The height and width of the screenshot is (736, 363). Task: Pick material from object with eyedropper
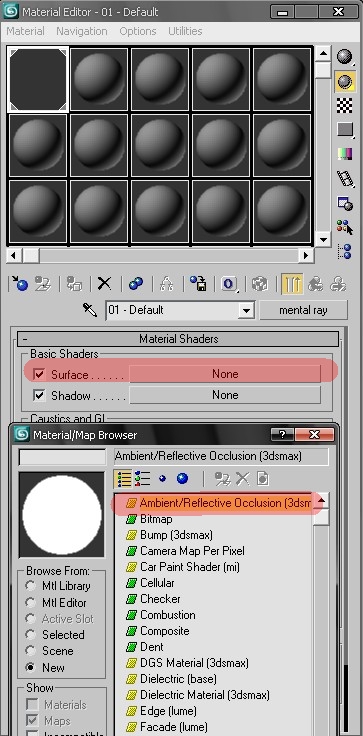(89, 310)
